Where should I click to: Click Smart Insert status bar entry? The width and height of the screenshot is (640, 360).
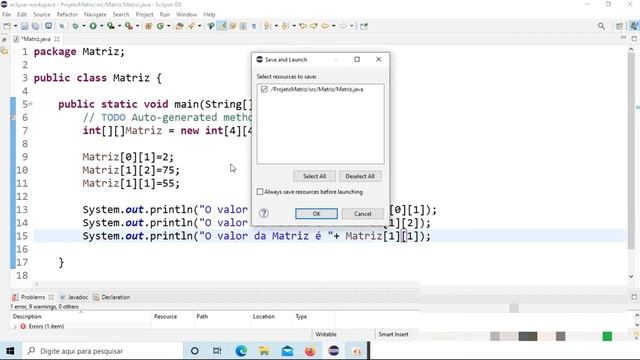[x=393, y=334]
